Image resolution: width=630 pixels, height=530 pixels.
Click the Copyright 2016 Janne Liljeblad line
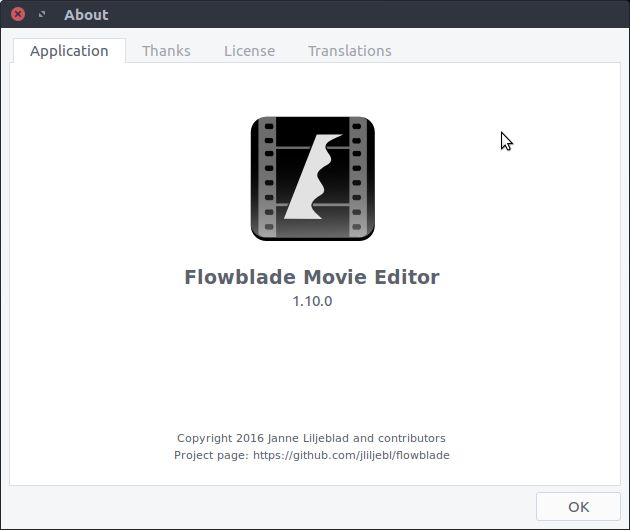(311, 438)
